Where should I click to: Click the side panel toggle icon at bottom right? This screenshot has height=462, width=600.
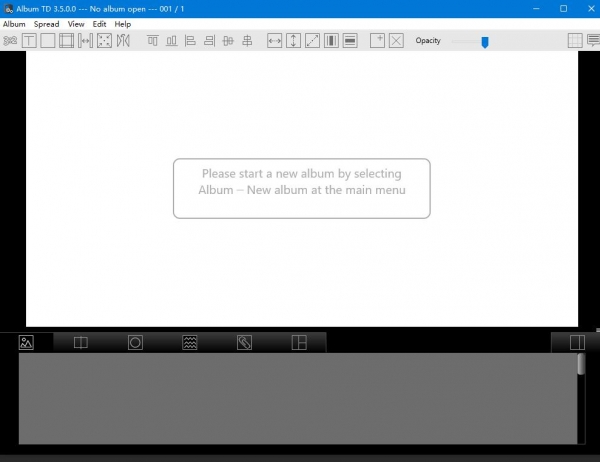point(577,343)
